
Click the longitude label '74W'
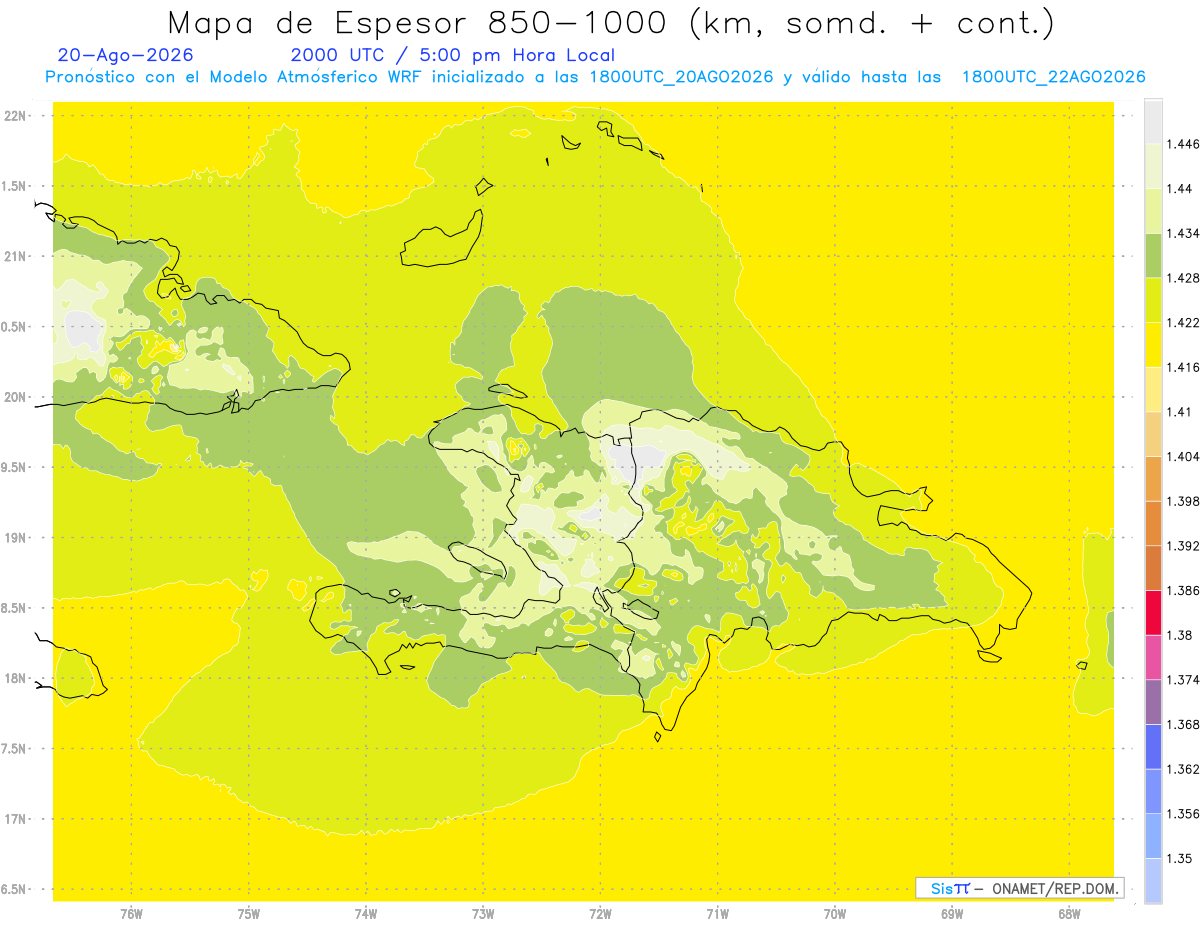coord(366,913)
